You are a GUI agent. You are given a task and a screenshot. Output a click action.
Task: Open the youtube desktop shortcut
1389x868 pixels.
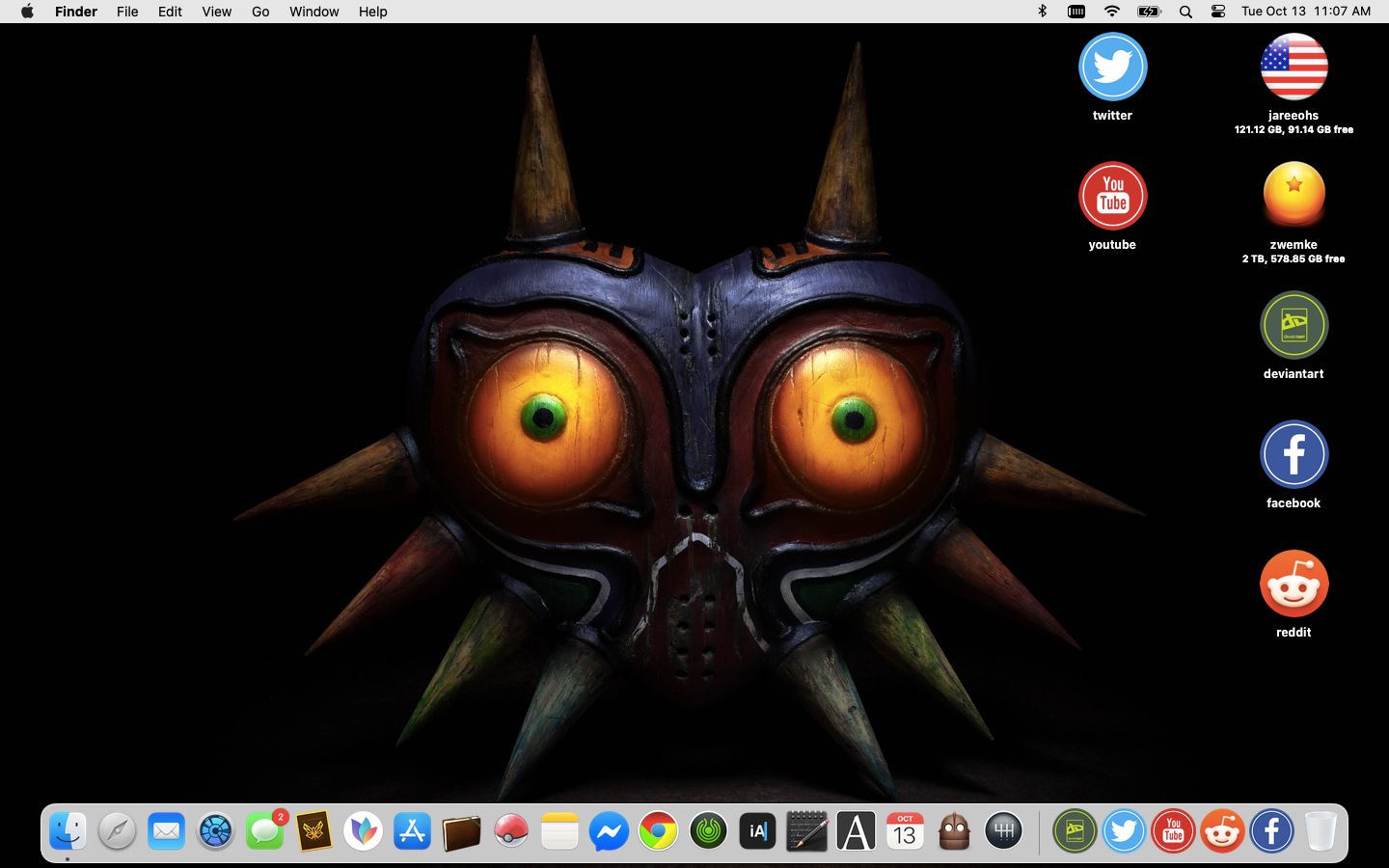click(1112, 196)
